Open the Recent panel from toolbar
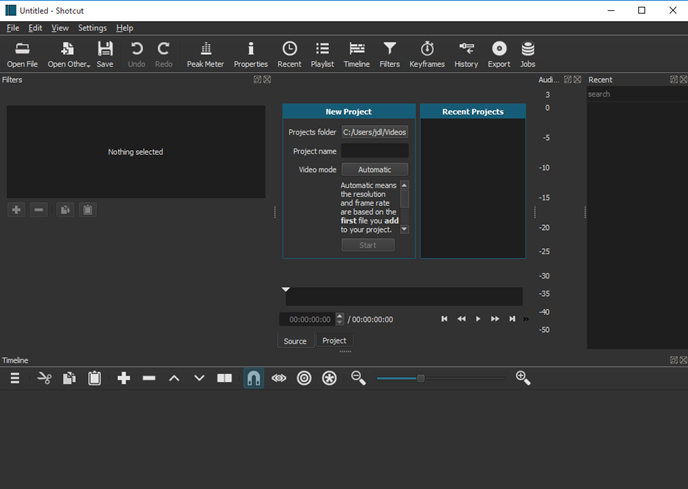The height and width of the screenshot is (489, 688). (x=289, y=54)
